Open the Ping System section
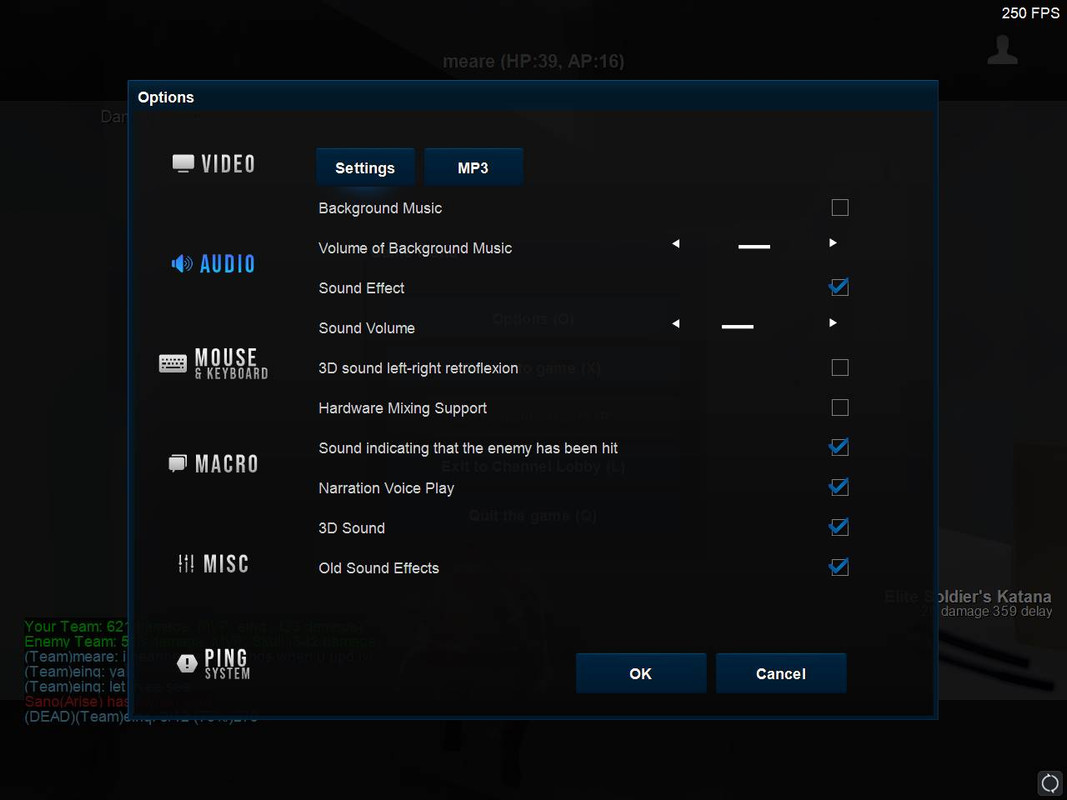Image resolution: width=1067 pixels, height=800 pixels. click(214, 663)
